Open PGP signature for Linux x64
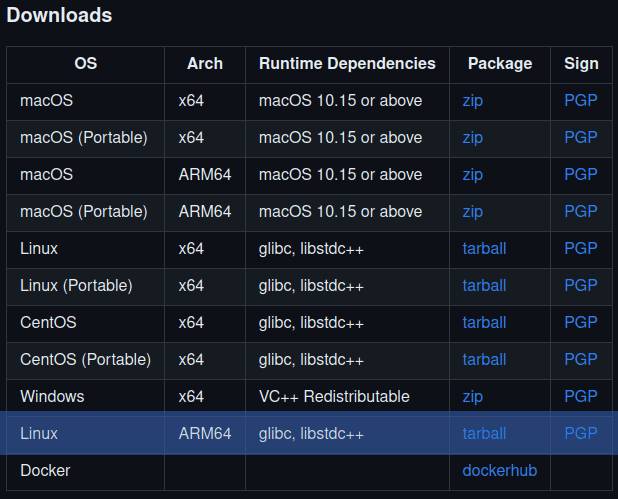 pyautogui.click(x=581, y=249)
